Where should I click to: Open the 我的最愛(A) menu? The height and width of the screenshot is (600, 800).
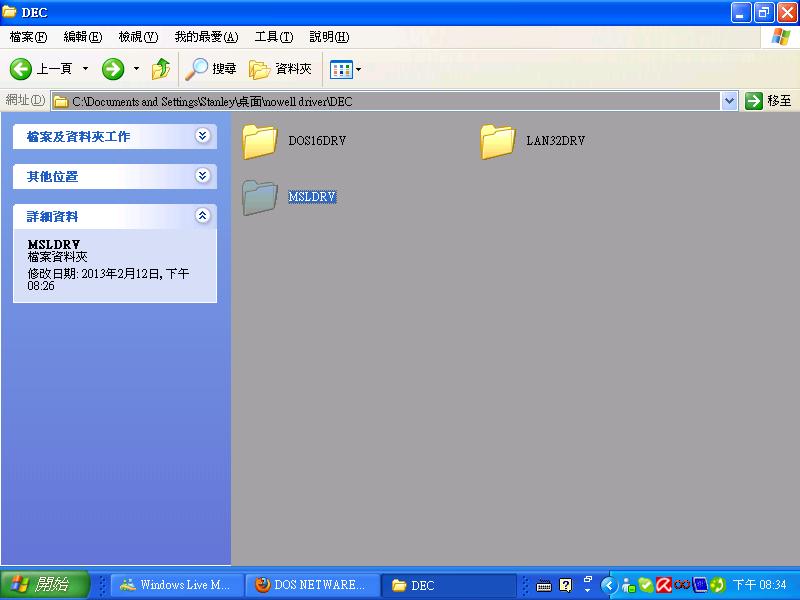tap(206, 37)
